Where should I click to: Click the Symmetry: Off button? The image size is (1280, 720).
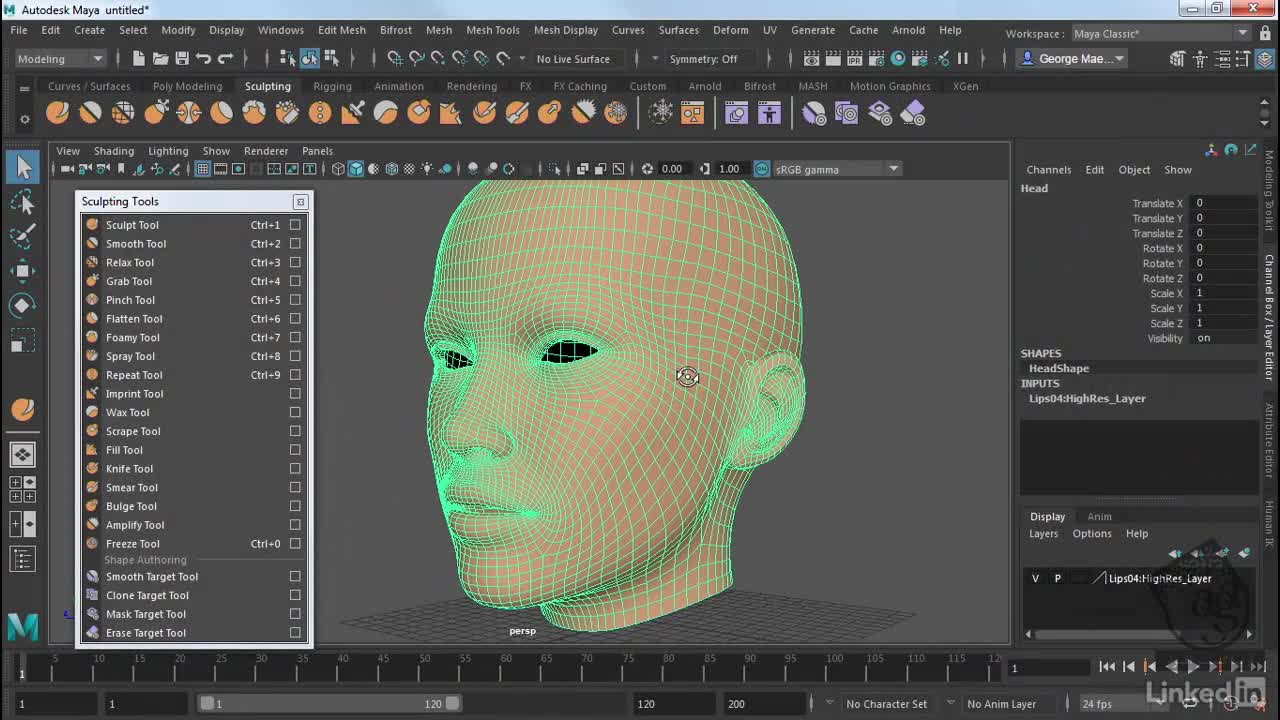point(703,59)
